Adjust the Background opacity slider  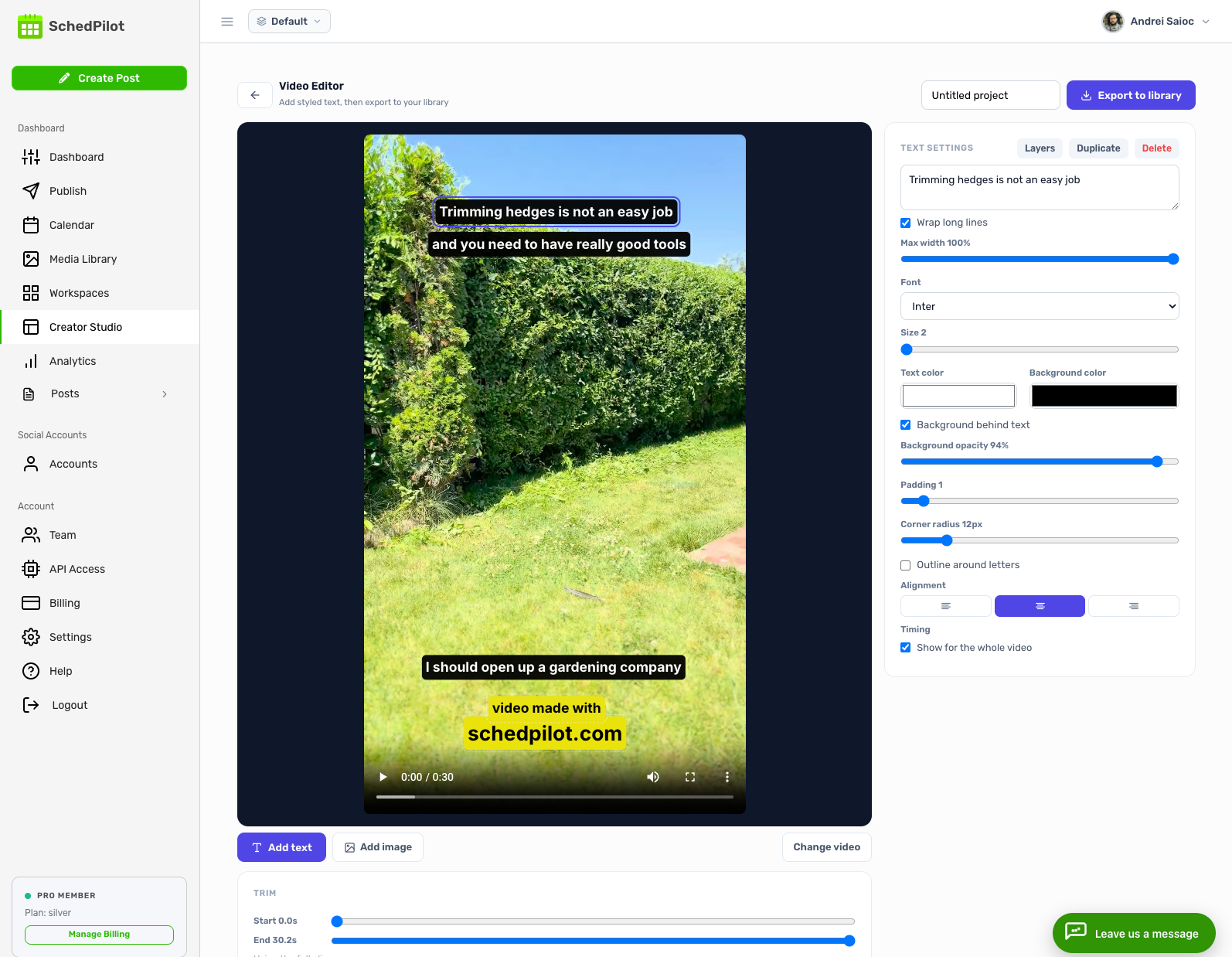(1040, 461)
